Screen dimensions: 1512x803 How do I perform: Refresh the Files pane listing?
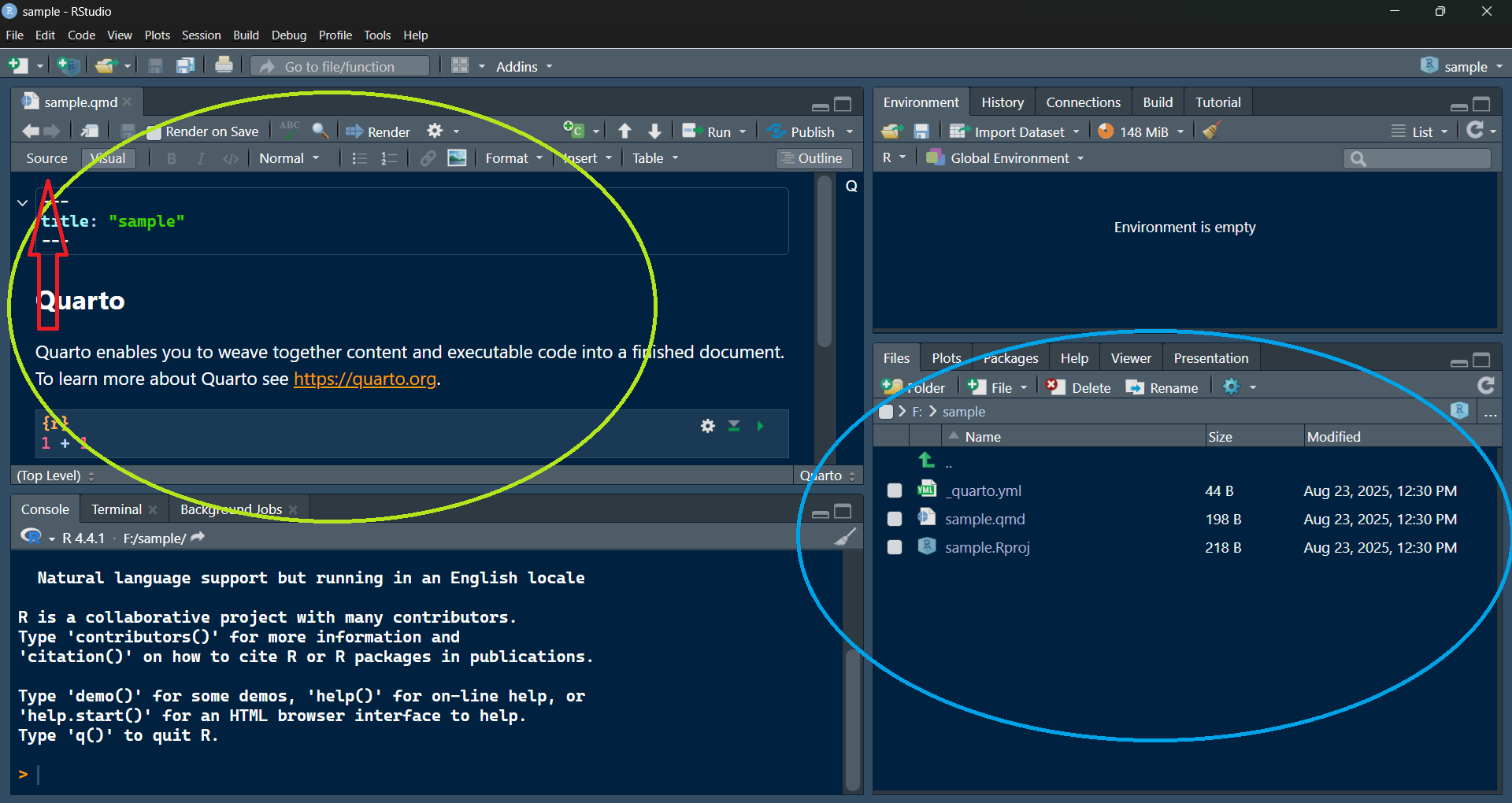point(1486,385)
